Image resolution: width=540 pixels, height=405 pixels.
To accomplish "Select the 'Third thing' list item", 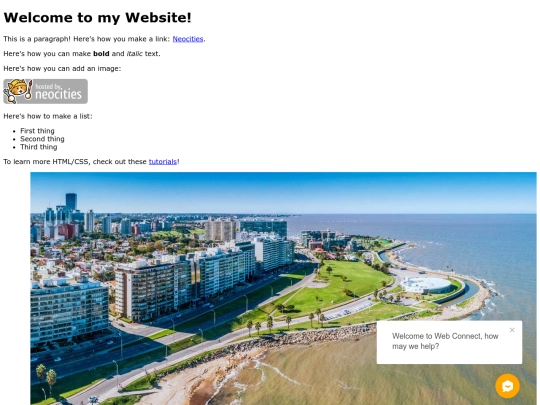I will click(x=39, y=147).
